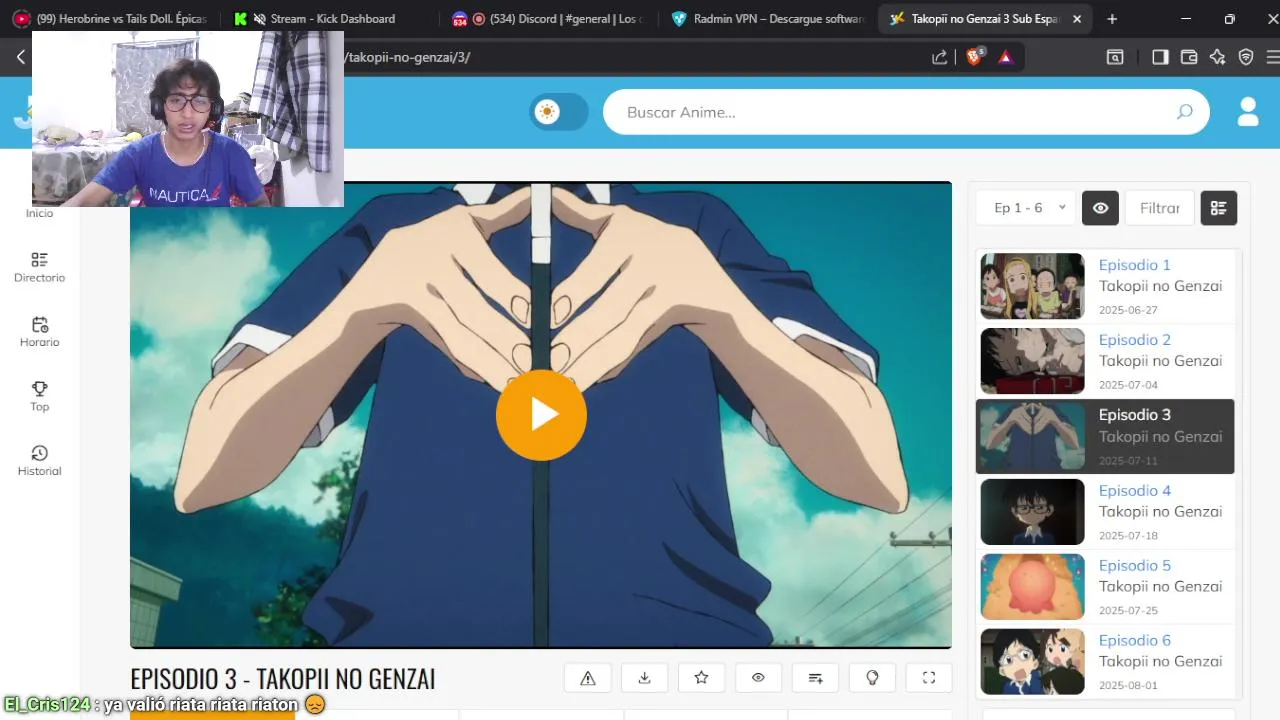1280x720 pixels.
Task: Open Leo AI sparkle icon
Action: [x=1217, y=57]
